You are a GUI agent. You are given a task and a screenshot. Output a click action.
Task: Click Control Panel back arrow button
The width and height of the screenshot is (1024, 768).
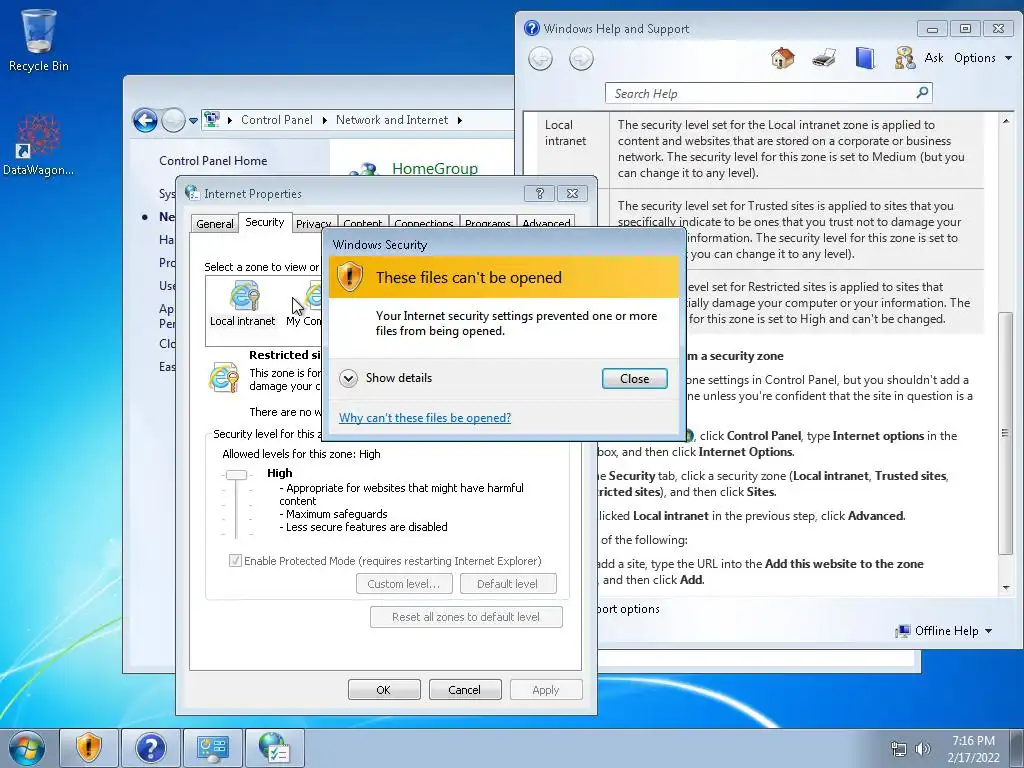(x=145, y=120)
